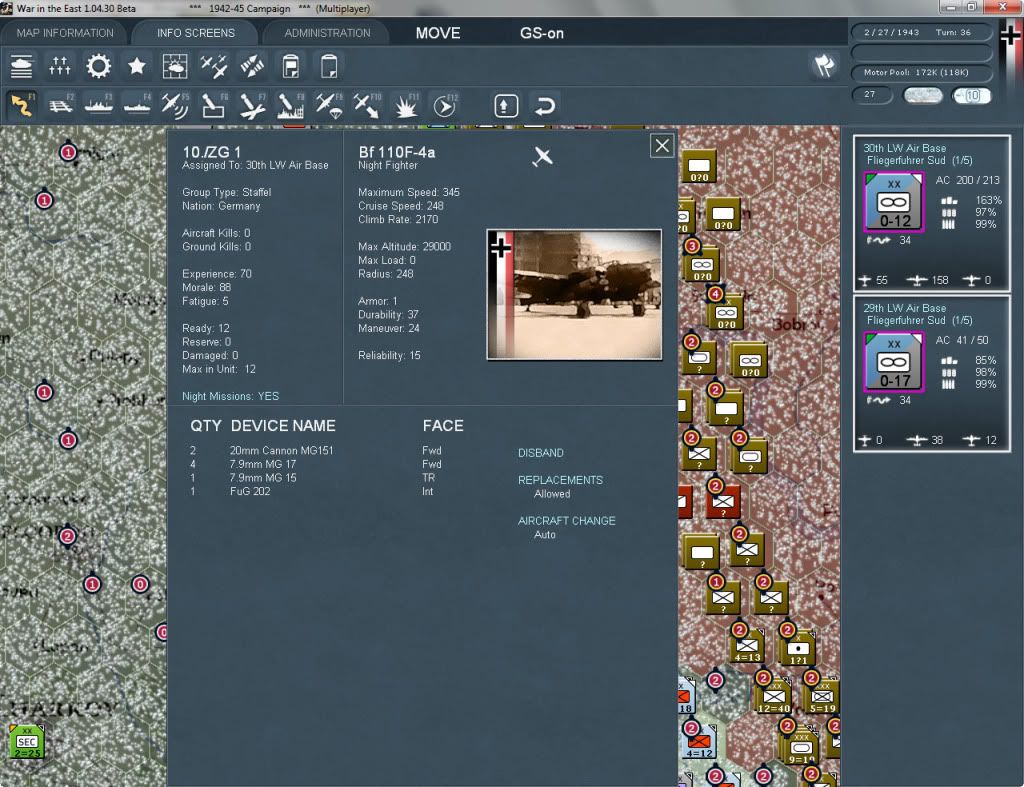
Task: Select the F8 bomb city mode
Action: coord(291,105)
